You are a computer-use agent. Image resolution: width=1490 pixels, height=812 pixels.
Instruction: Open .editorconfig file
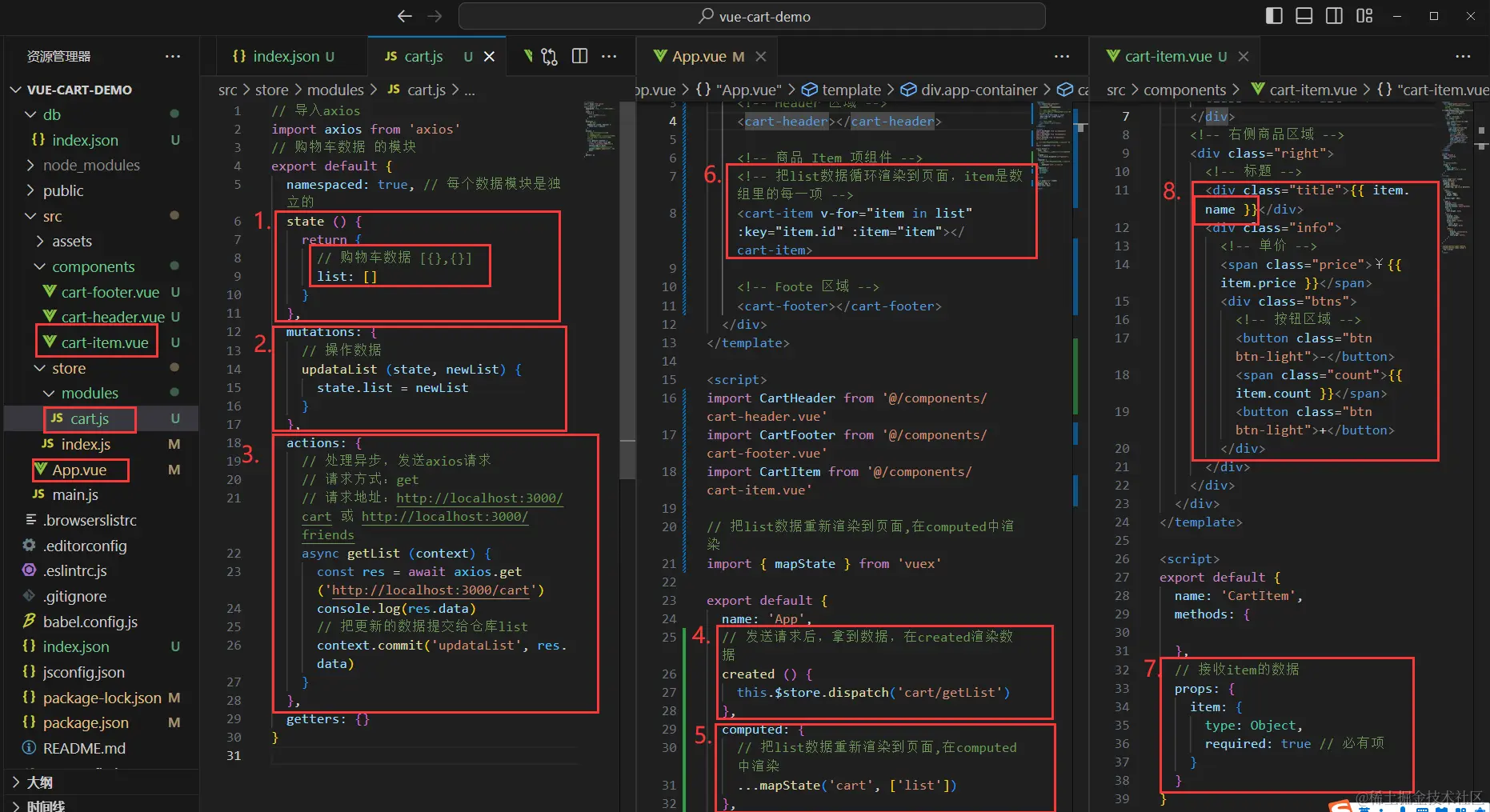(x=85, y=546)
